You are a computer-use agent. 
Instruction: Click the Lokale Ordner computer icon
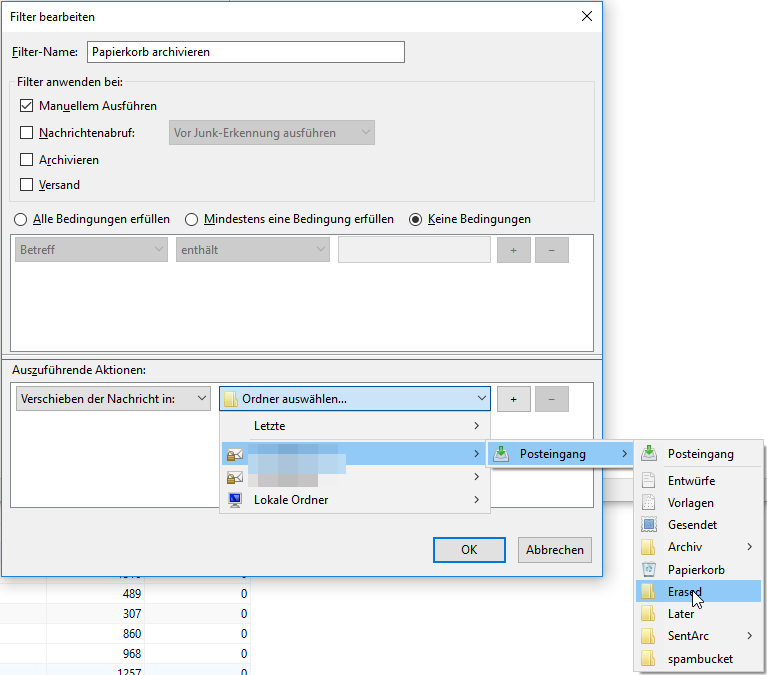tap(235, 499)
